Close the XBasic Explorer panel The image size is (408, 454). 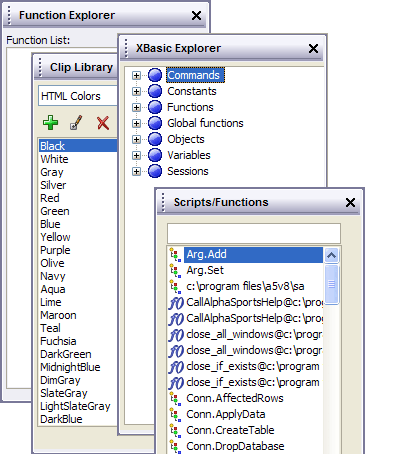313,49
